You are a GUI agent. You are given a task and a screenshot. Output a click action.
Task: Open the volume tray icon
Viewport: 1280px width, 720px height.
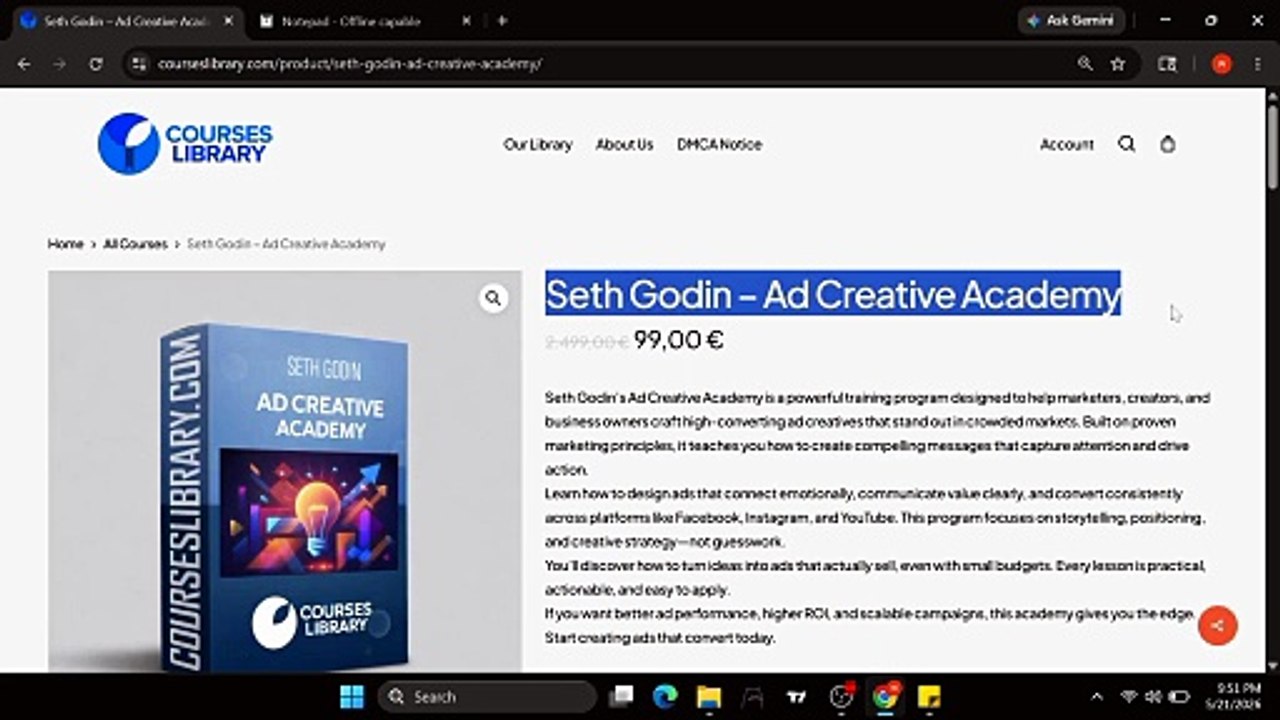[x=1153, y=696]
